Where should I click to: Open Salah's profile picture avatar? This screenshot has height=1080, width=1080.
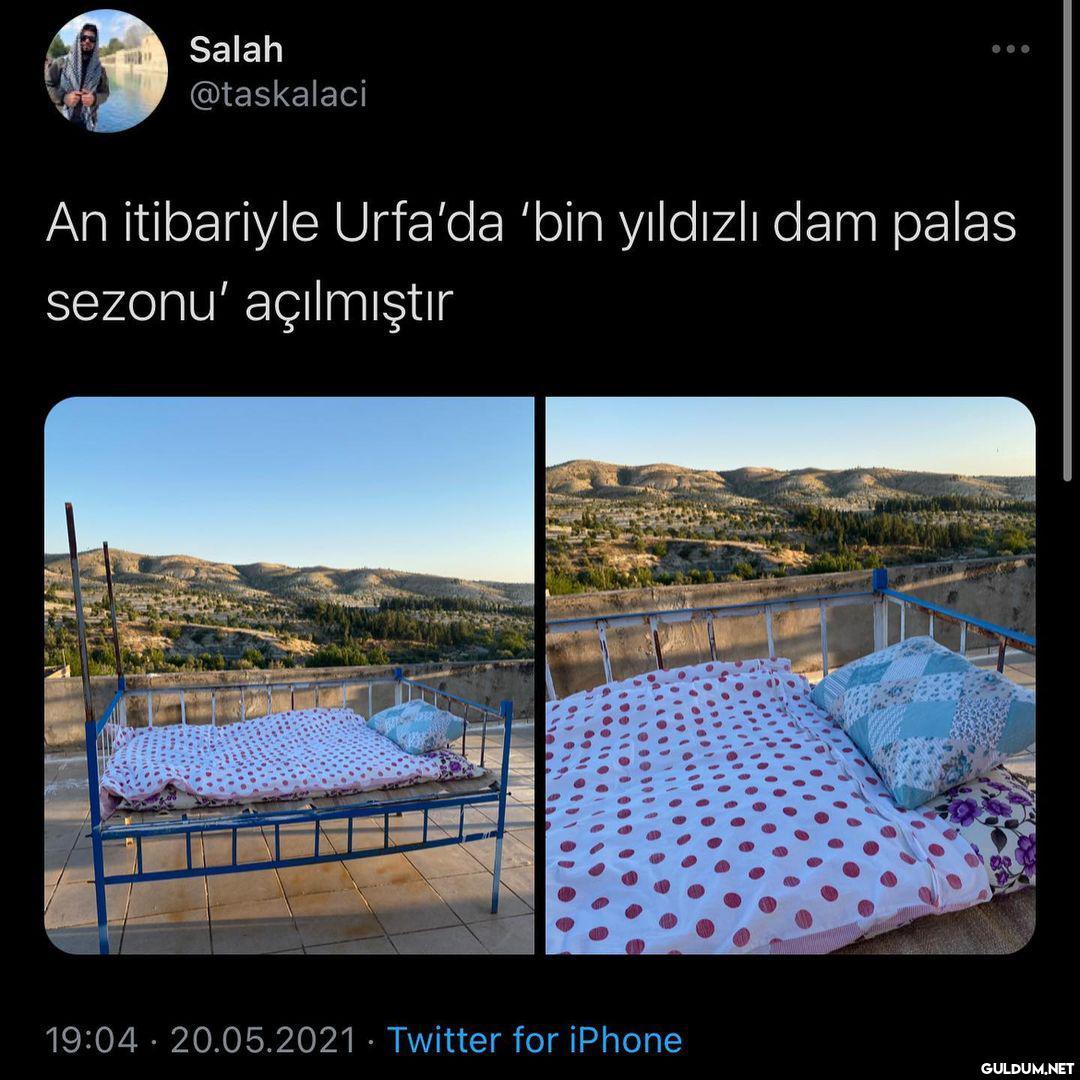[x=106, y=71]
